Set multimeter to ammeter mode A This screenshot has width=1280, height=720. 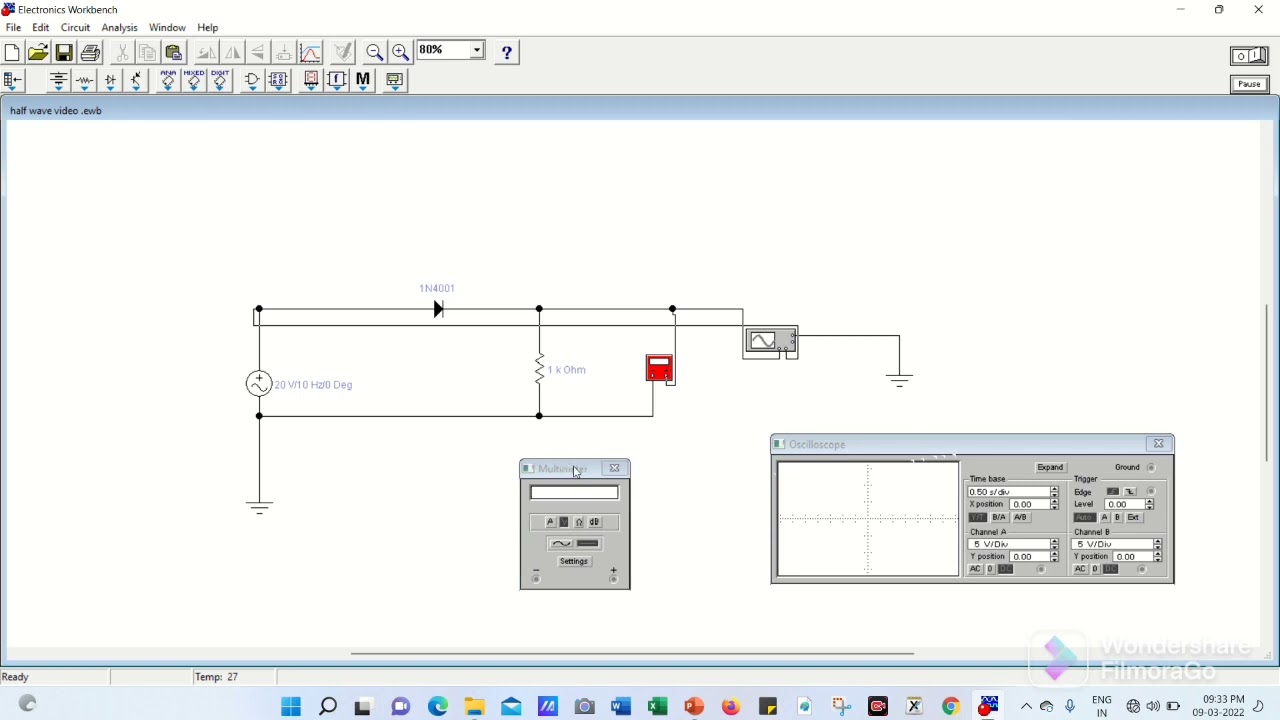[x=550, y=522]
